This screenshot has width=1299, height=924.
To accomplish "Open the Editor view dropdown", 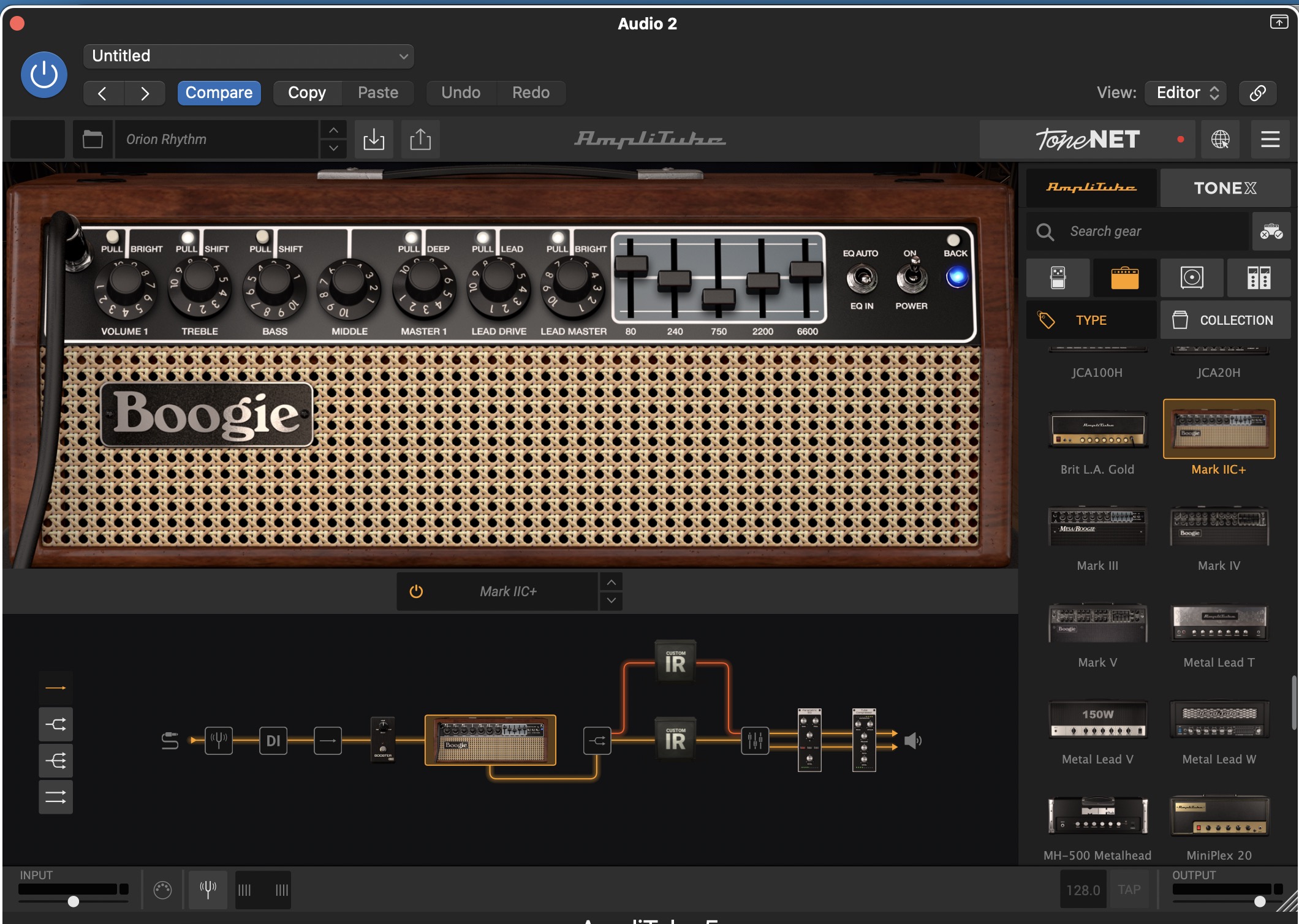I will [x=1186, y=93].
